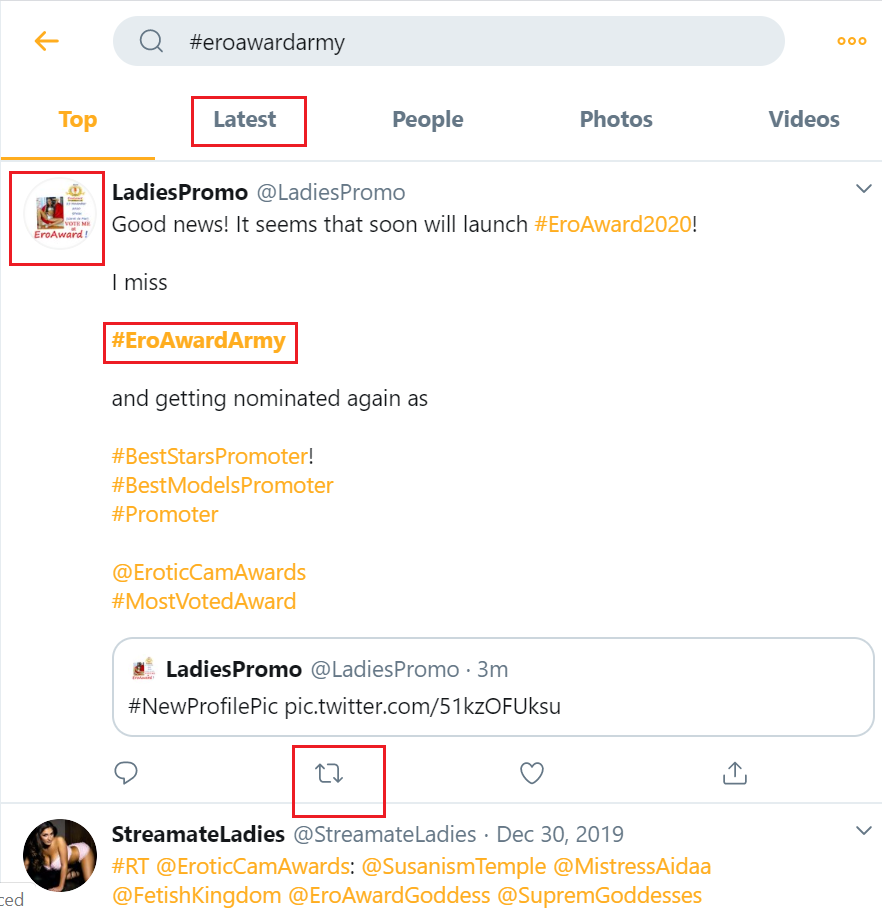882x913 pixels.
Task: Open the LadiesPromo profile avatar
Action: 58,218
